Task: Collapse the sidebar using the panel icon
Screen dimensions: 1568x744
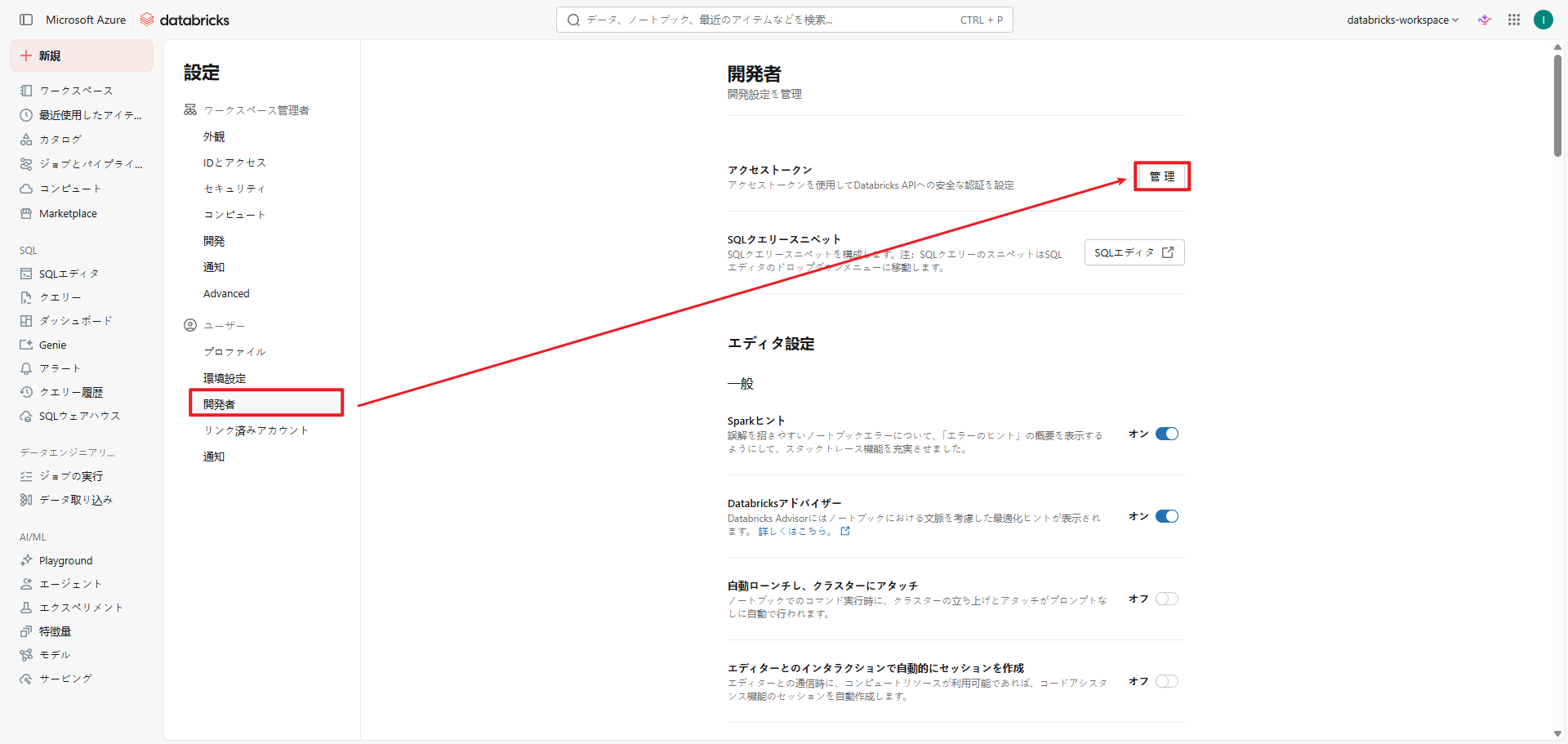Action: (x=26, y=20)
